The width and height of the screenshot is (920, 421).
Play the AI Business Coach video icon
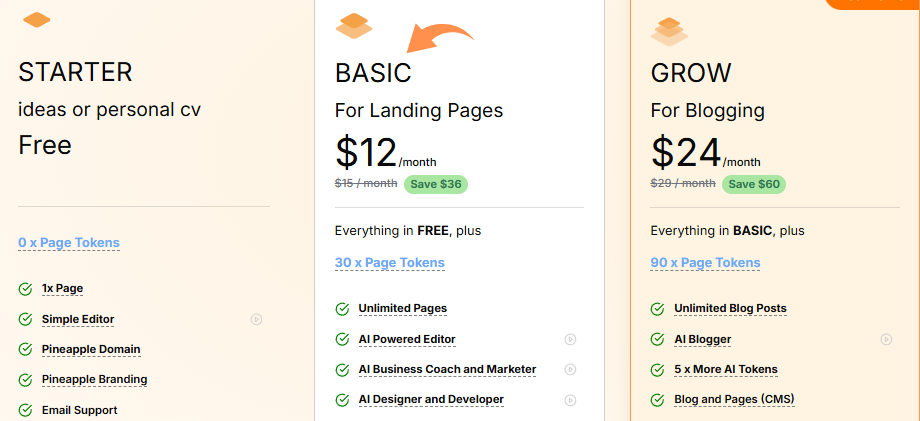(x=570, y=370)
